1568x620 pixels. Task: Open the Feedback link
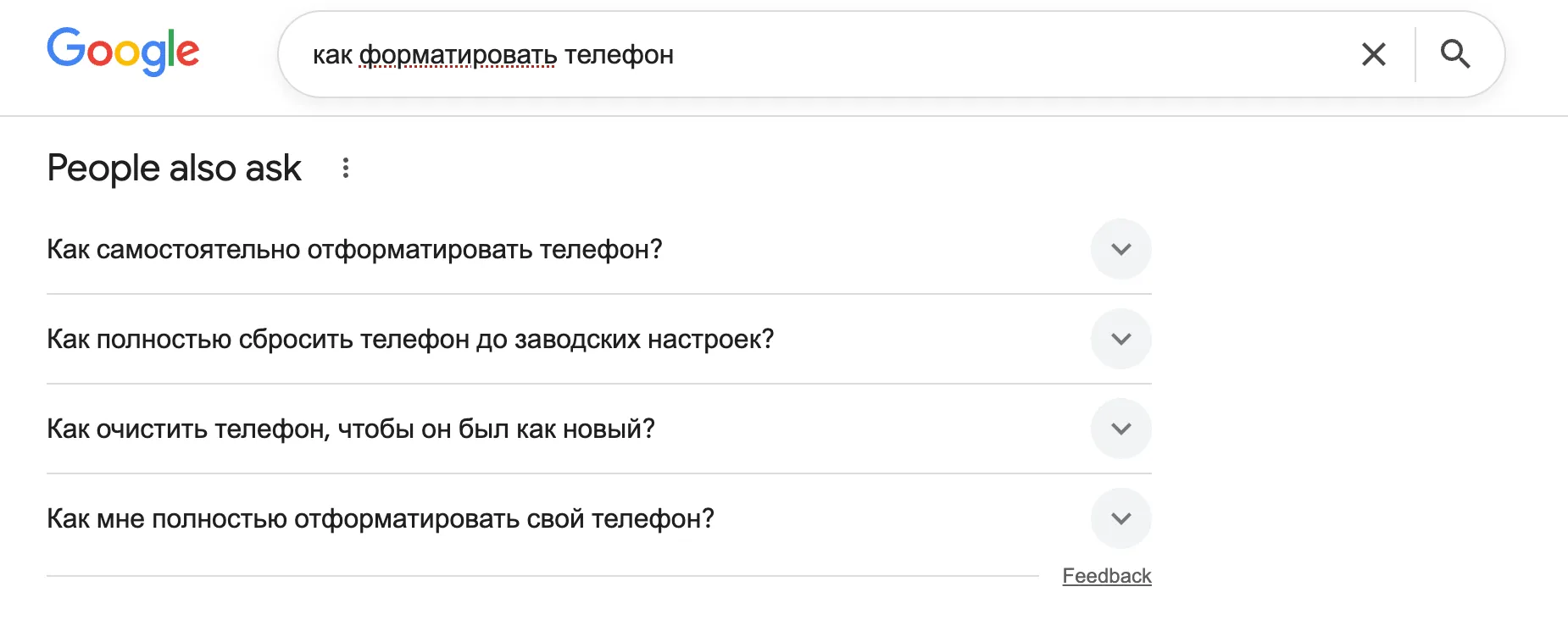1107,575
